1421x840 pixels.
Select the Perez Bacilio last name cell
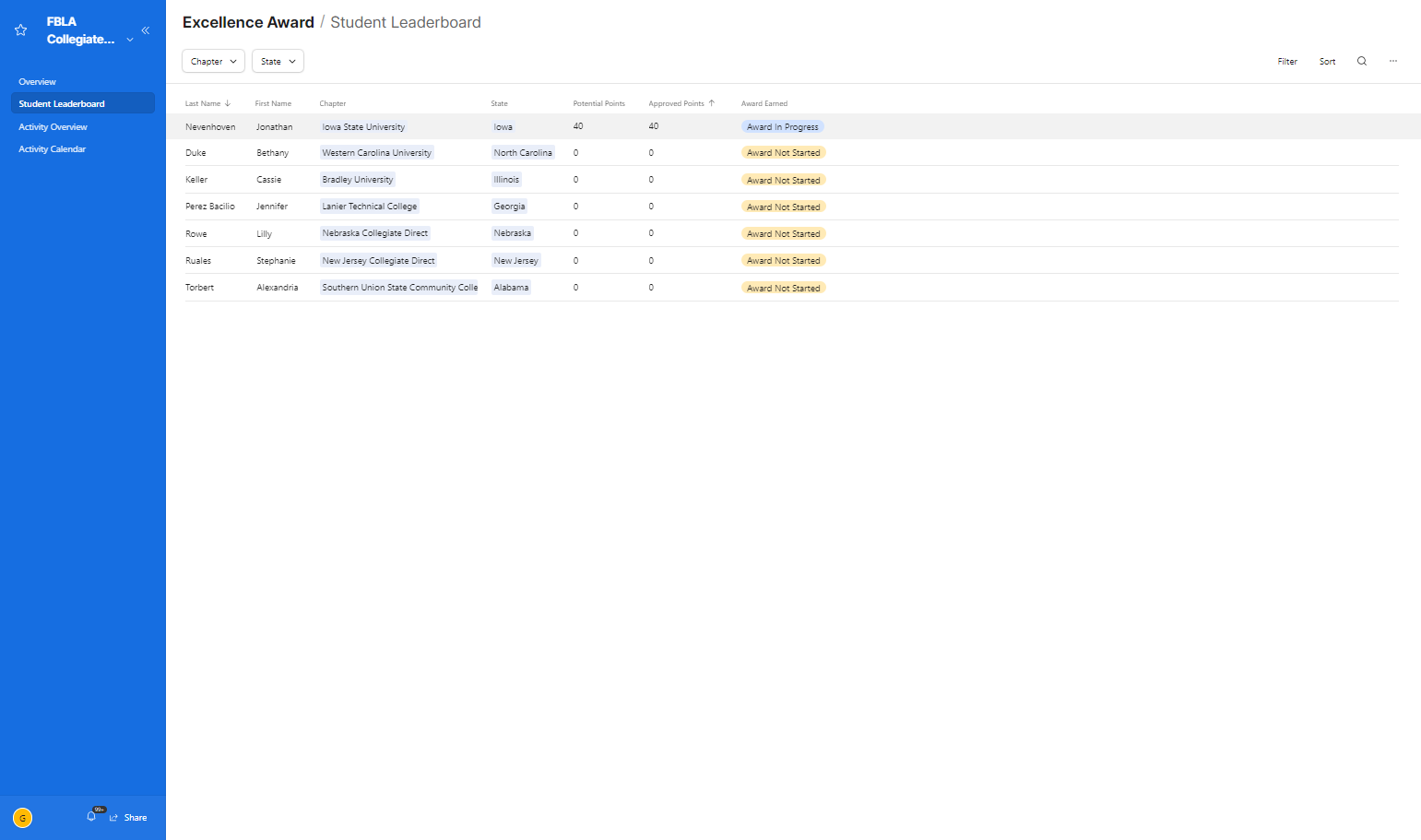pos(210,207)
